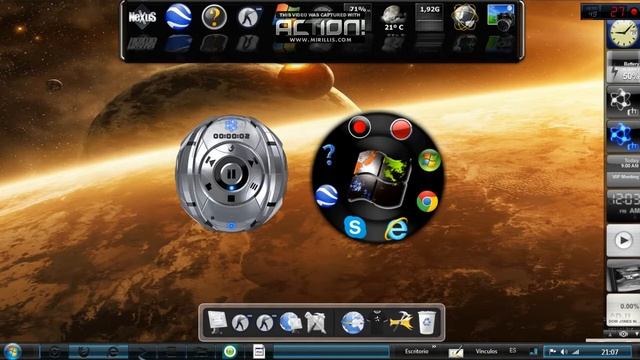Click the white atom sidebar gadget

click(x=623, y=102)
